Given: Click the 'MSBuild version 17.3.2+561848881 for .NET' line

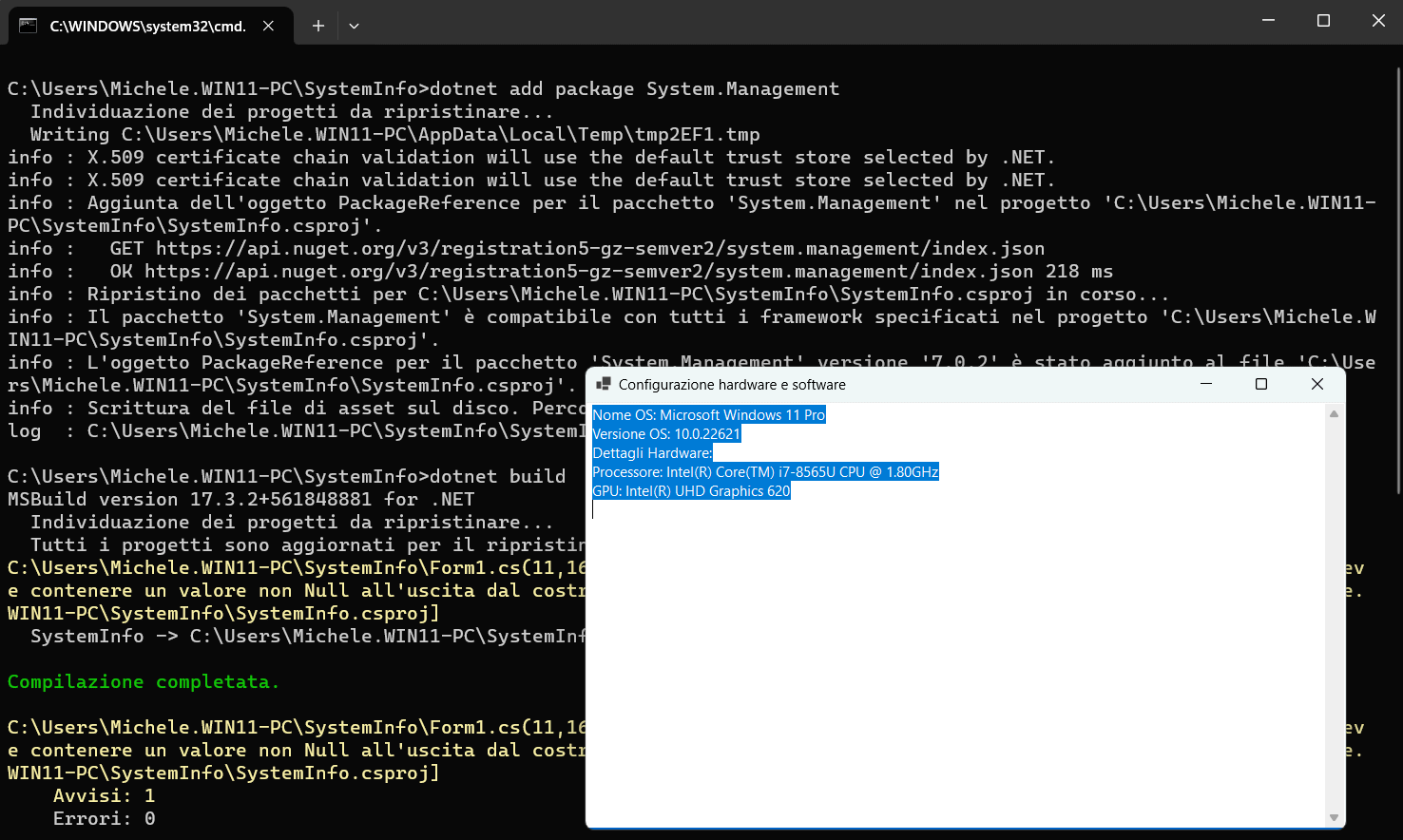Looking at the screenshot, I should coord(241,500).
